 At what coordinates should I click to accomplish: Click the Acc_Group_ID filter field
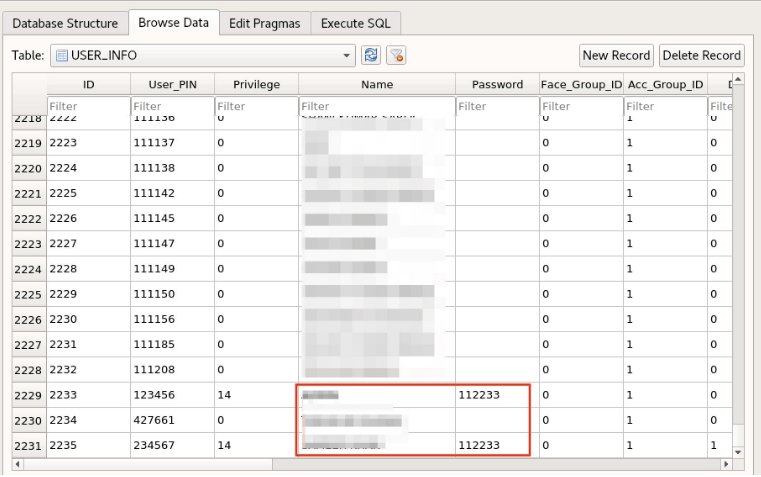click(x=665, y=106)
